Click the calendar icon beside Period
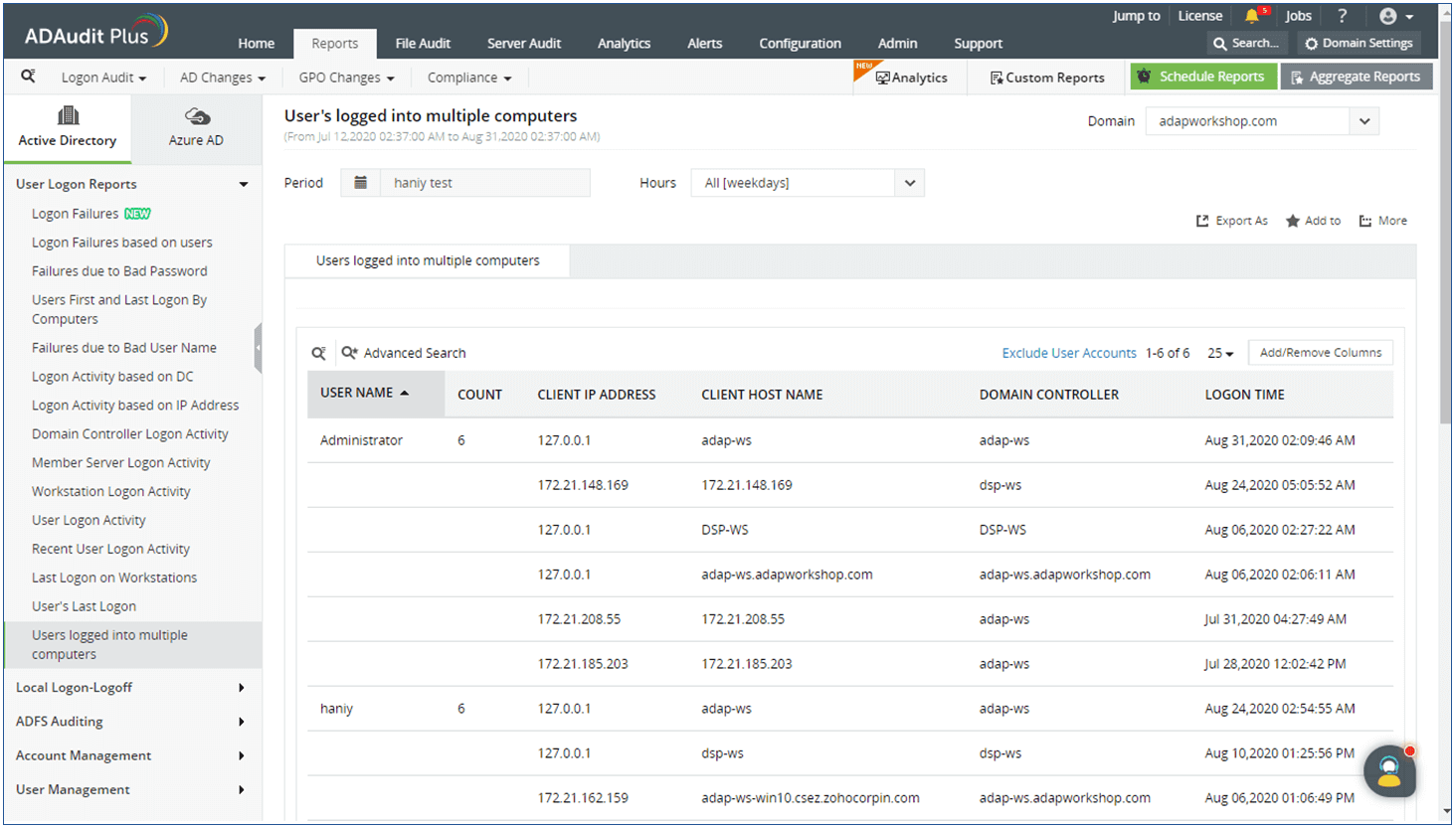The image size is (1456, 828). click(x=359, y=182)
